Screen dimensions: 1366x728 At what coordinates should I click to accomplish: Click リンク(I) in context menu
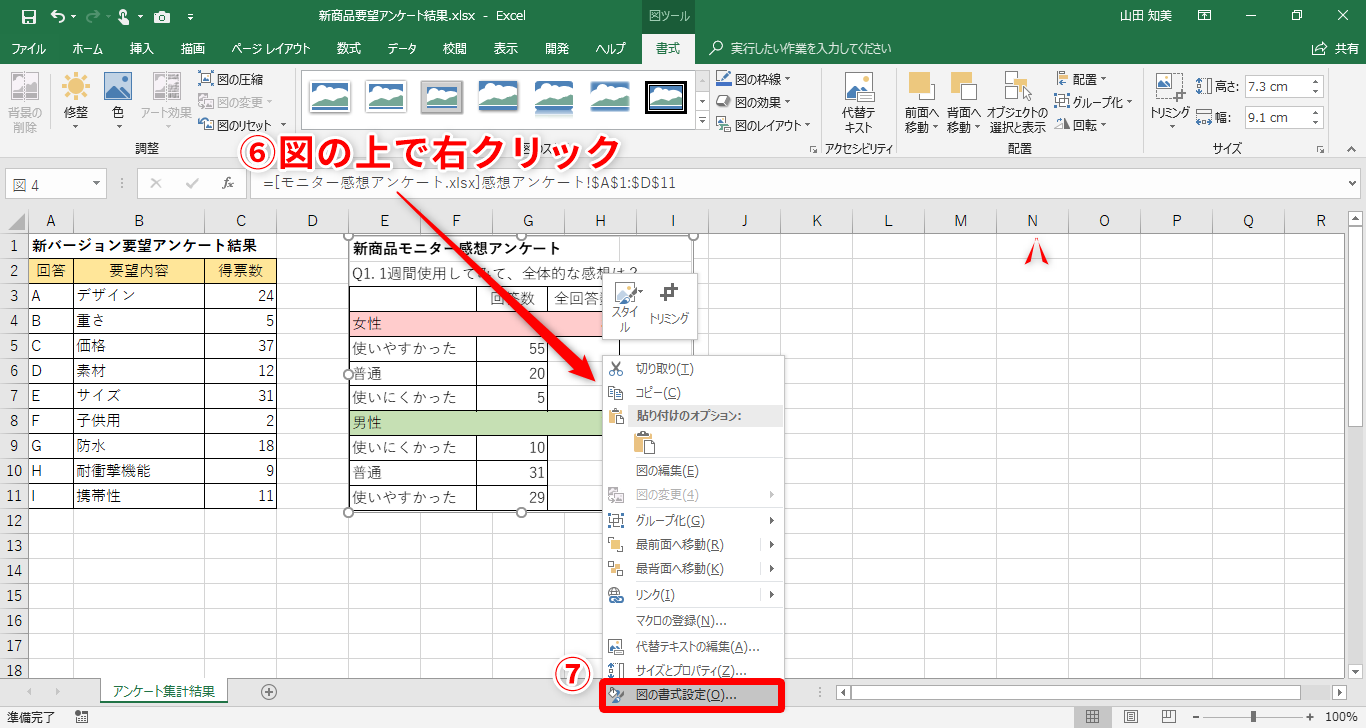pos(694,595)
